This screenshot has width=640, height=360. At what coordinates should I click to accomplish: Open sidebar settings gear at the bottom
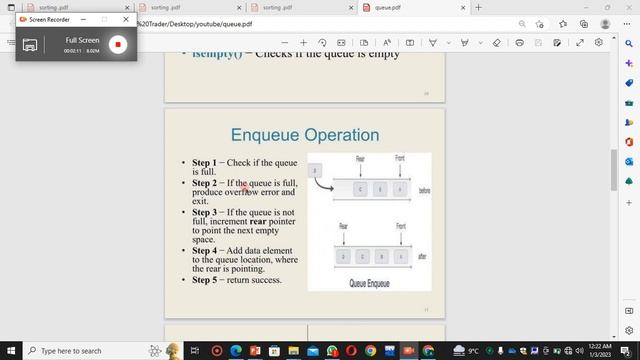click(x=629, y=330)
